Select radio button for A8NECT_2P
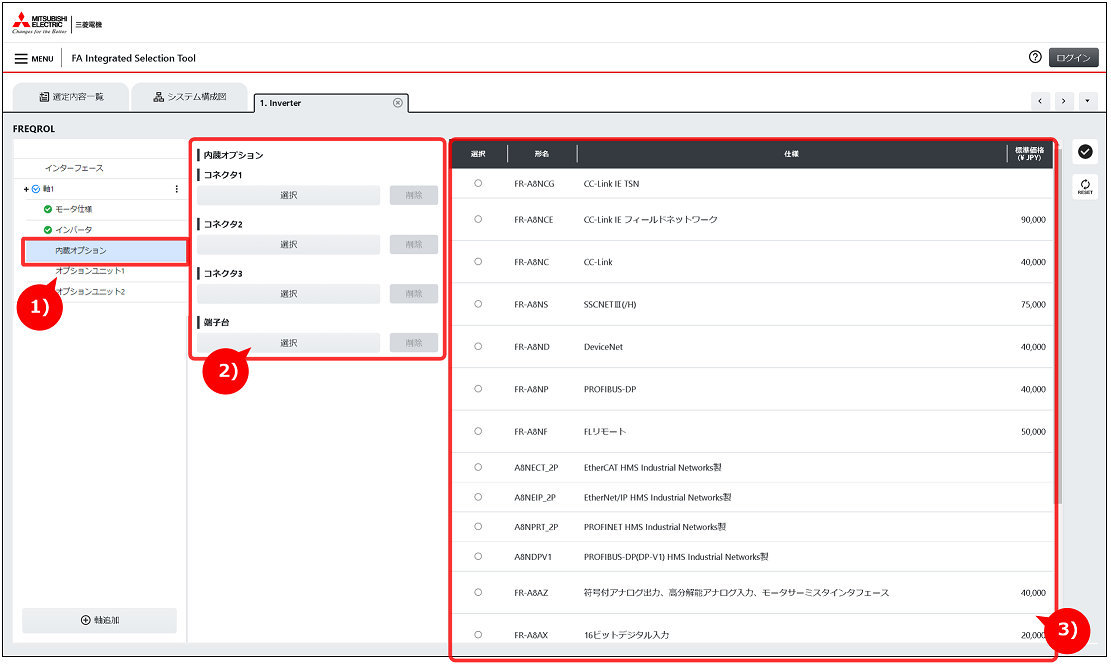The image size is (1111, 667). pyautogui.click(x=478, y=467)
